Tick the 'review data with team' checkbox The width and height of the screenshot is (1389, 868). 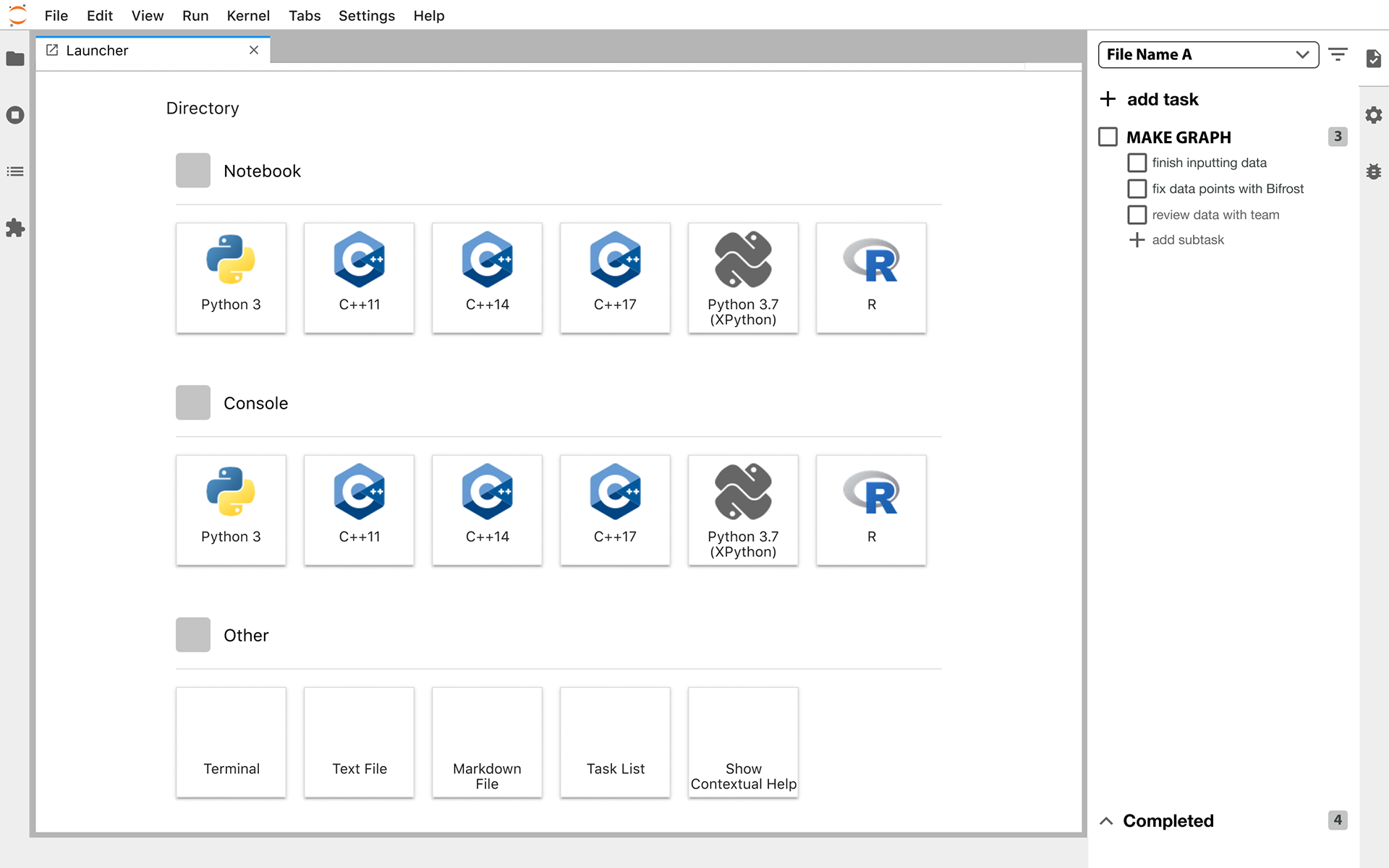[x=1137, y=215]
